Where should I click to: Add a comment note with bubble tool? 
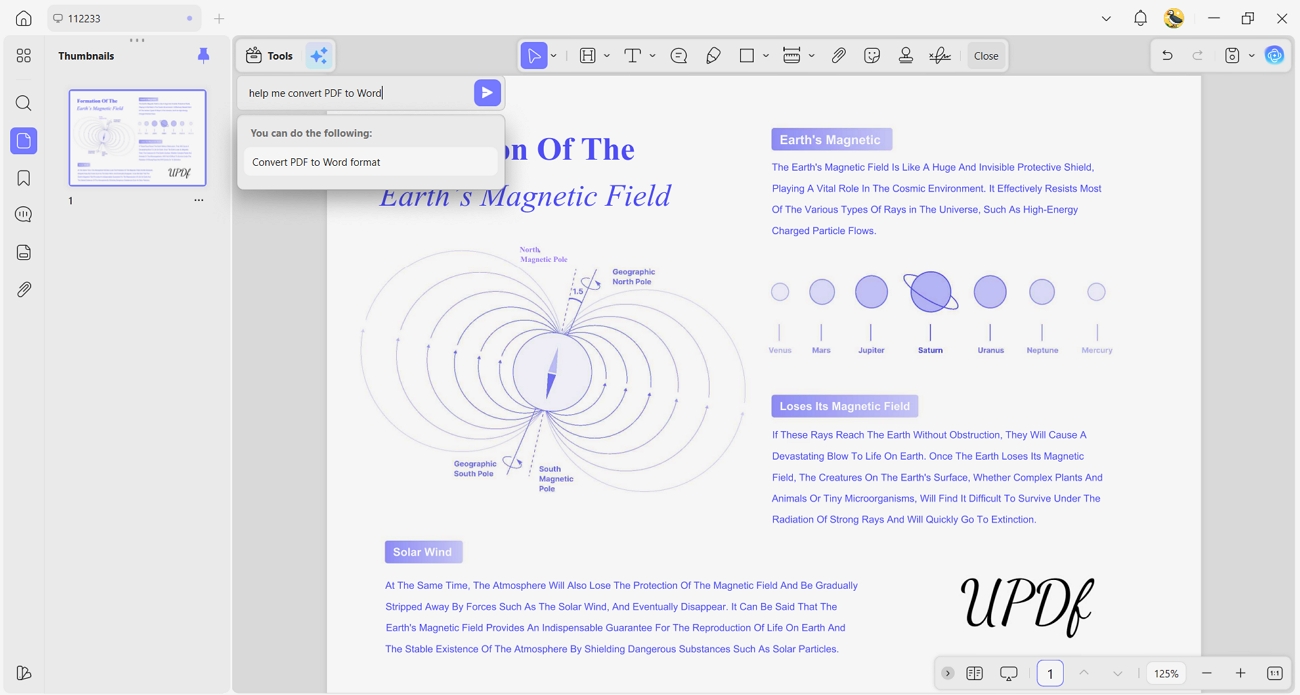coord(679,56)
